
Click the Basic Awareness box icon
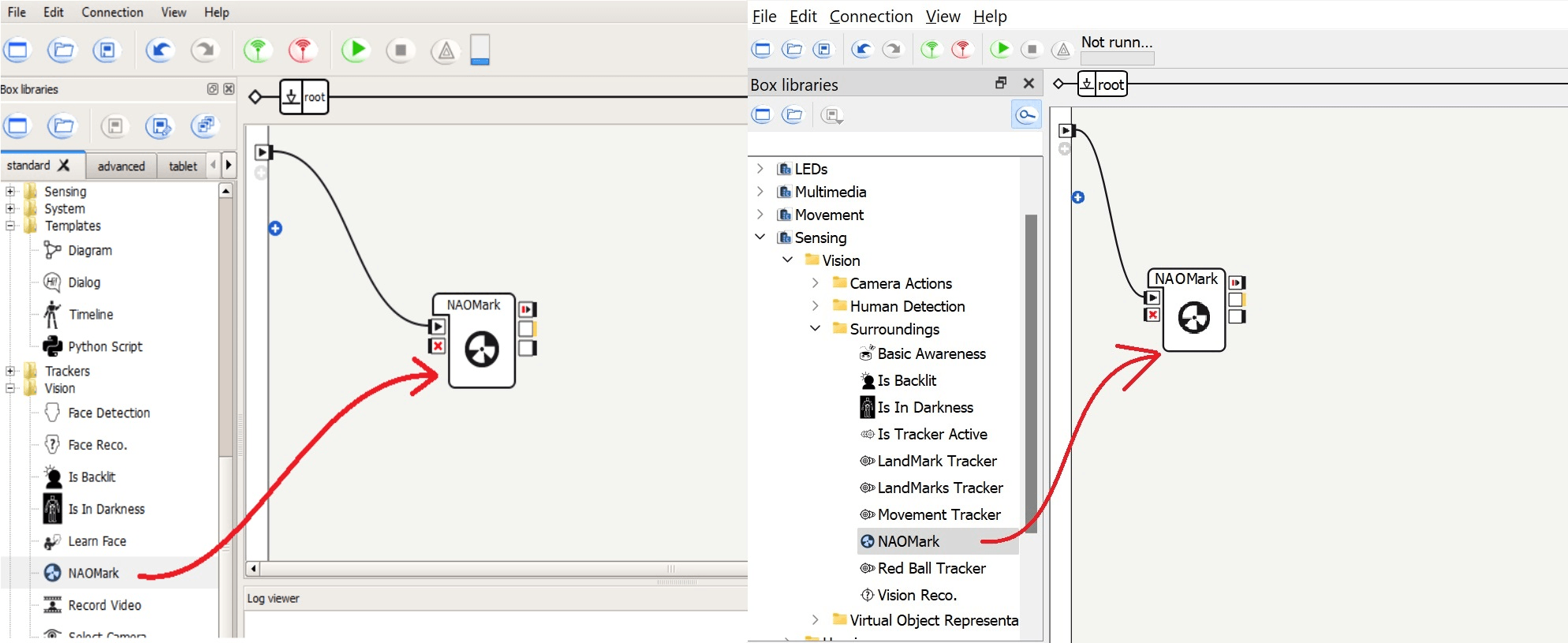click(x=867, y=353)
